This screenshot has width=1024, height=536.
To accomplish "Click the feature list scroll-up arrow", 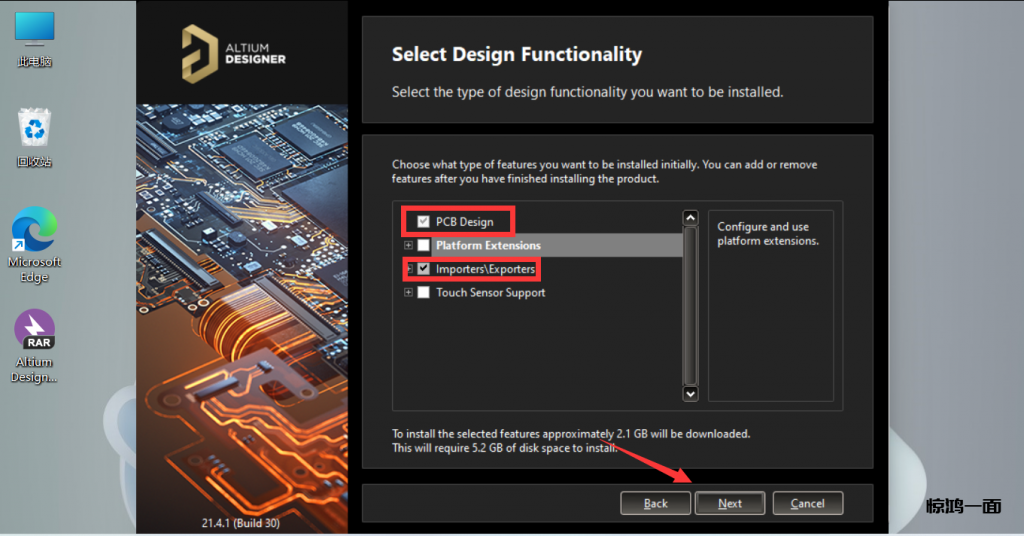I will point(689,217).
